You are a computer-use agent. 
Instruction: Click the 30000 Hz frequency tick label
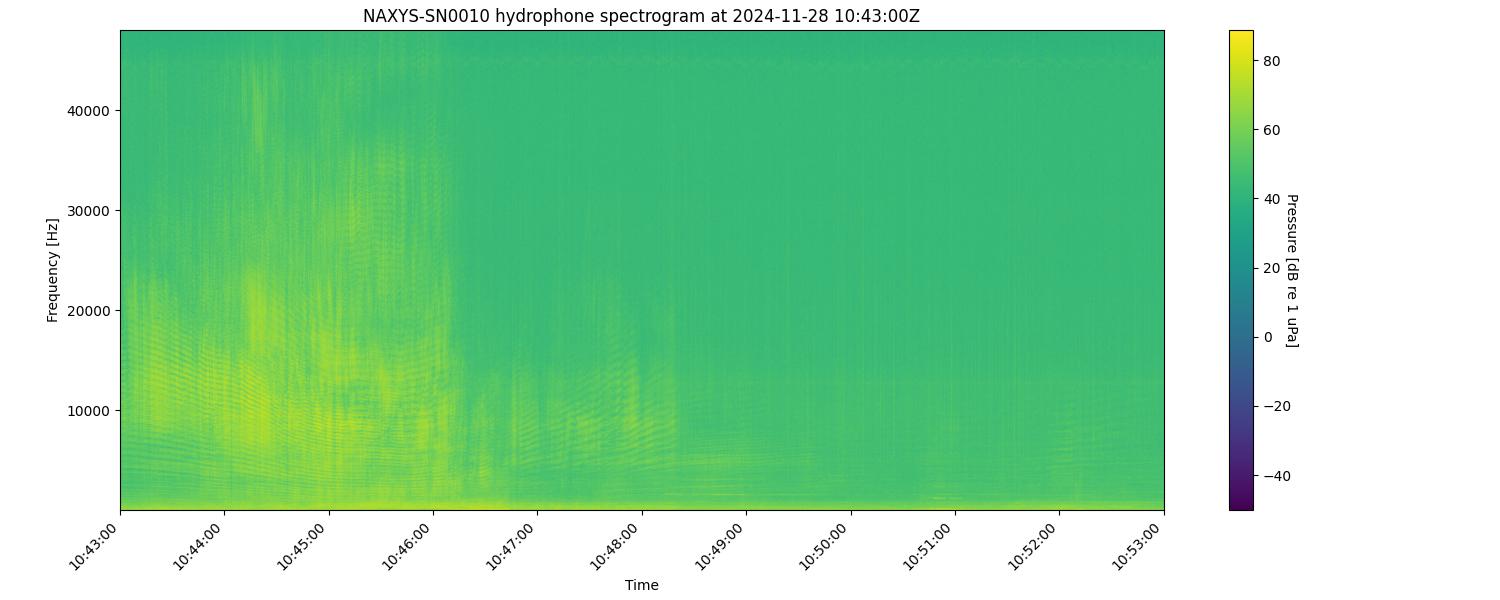[x=88, y=210]
